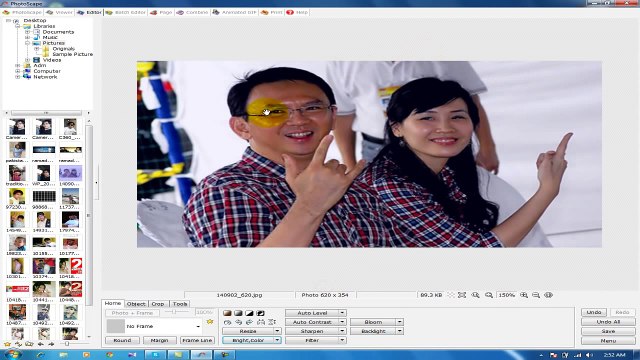Open the Bloom dropdown arrow
Image resolution: width=640 pixels, height=360 pixels.
click(x=400, y=322)
